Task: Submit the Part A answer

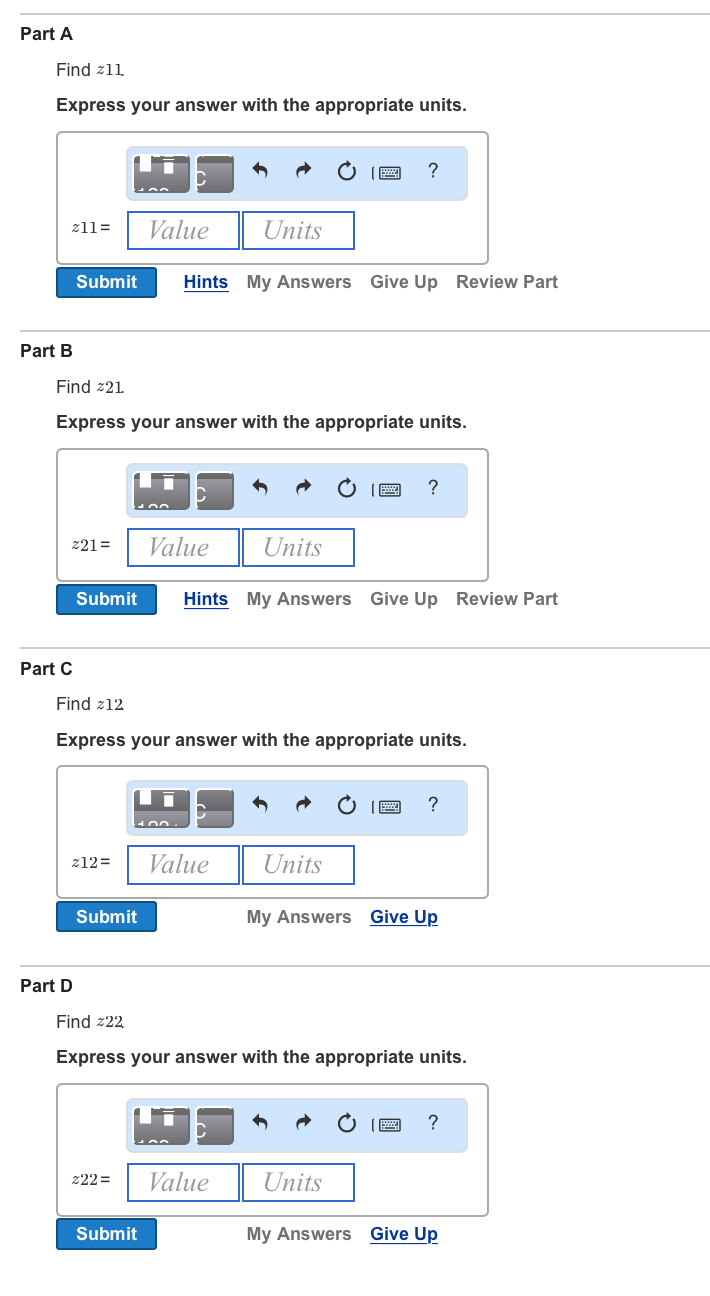Action: [106, 282]
